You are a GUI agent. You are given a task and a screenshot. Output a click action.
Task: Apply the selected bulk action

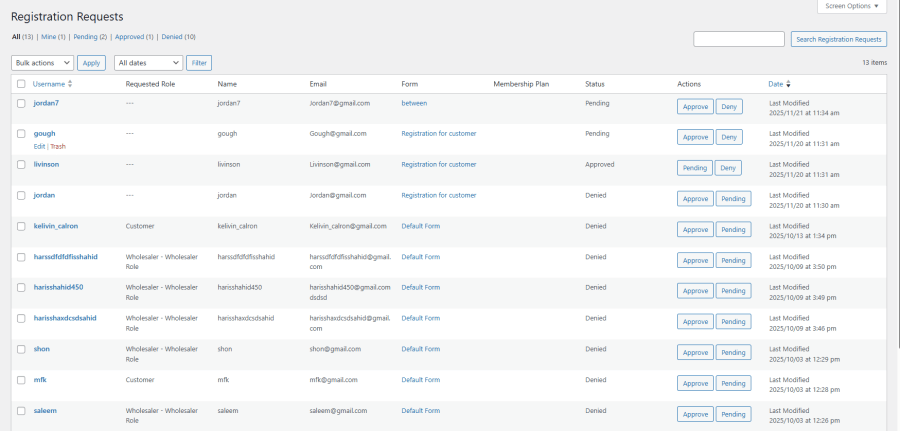pos(91,63)
